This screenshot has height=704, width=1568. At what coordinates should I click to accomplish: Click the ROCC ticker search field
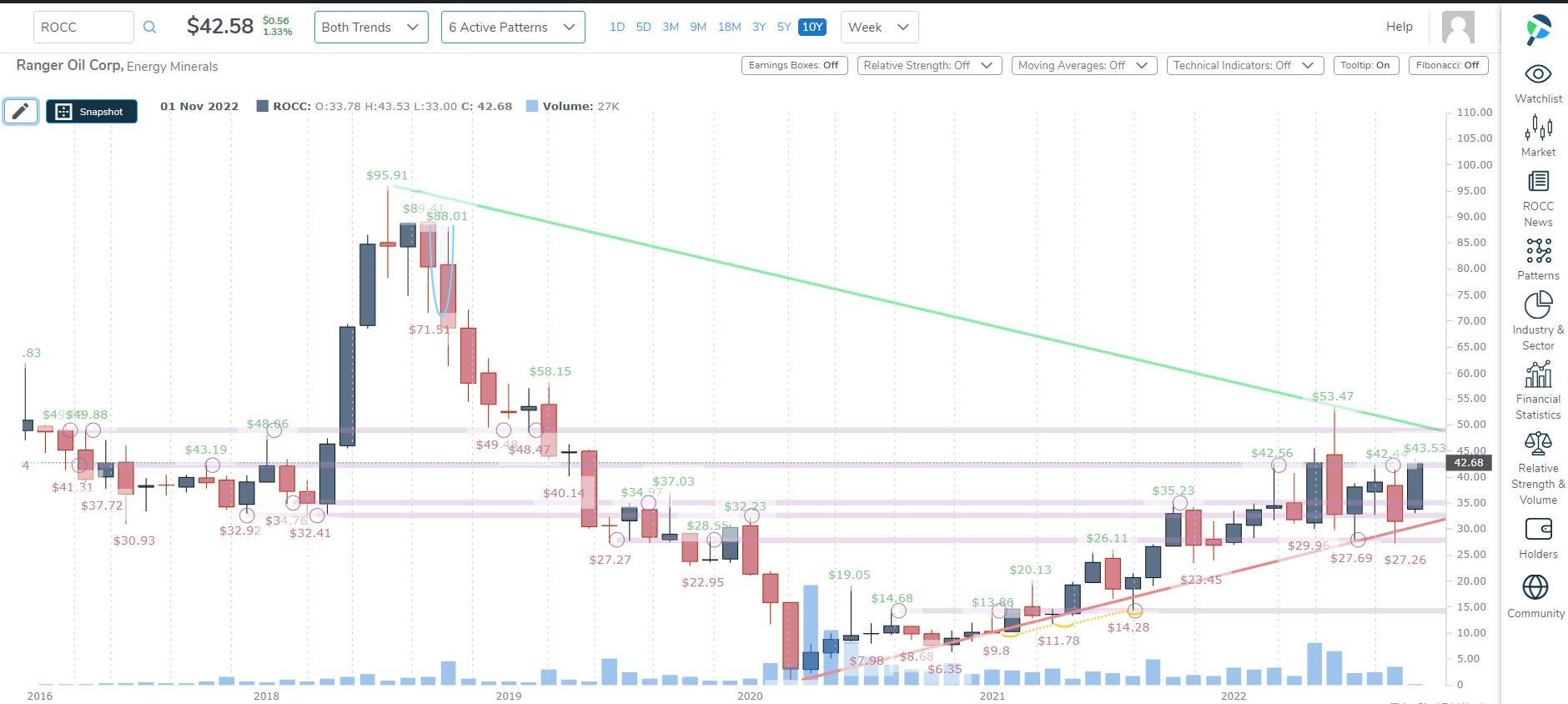(x=83, y=27)
